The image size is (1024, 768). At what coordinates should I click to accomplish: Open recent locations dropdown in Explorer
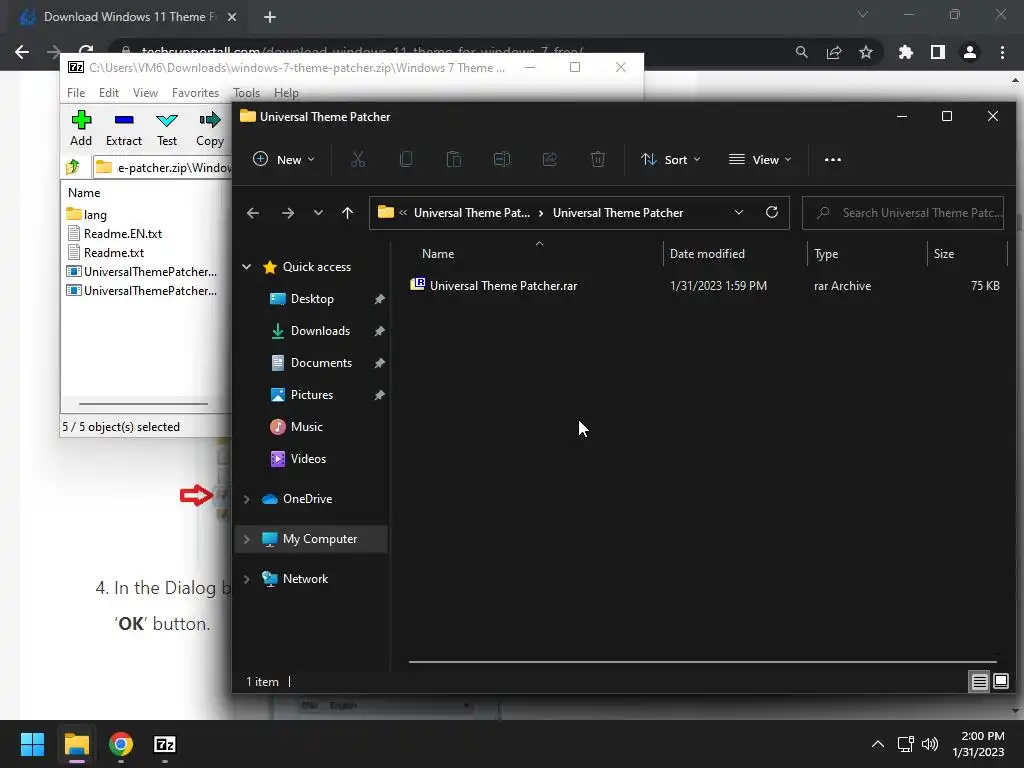tap(318, 213)
